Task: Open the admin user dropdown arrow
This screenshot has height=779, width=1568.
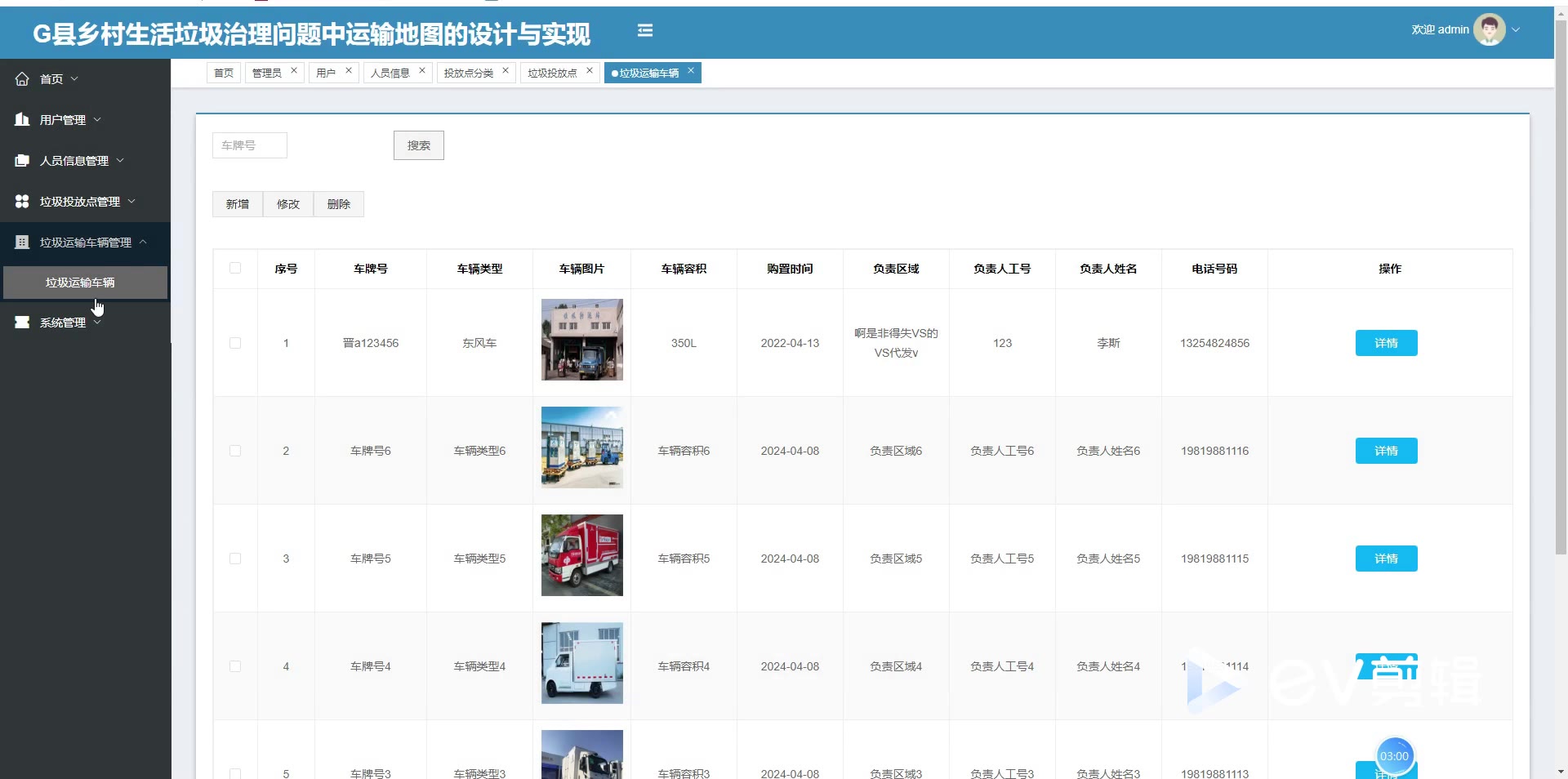Action: (x=1517, y=30)
